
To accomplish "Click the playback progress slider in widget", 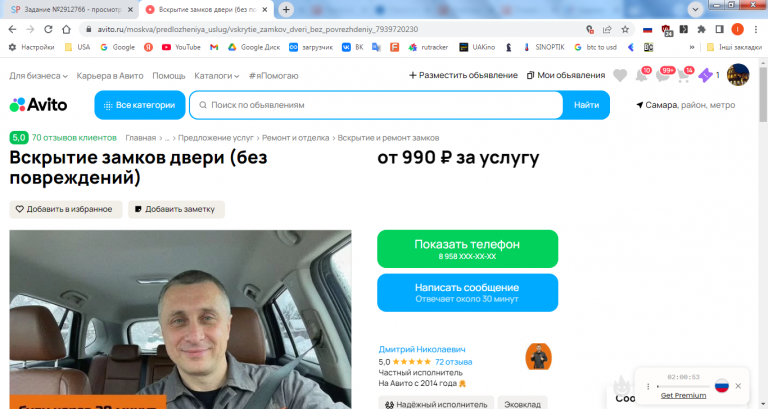I will click(x=683, y=386).
